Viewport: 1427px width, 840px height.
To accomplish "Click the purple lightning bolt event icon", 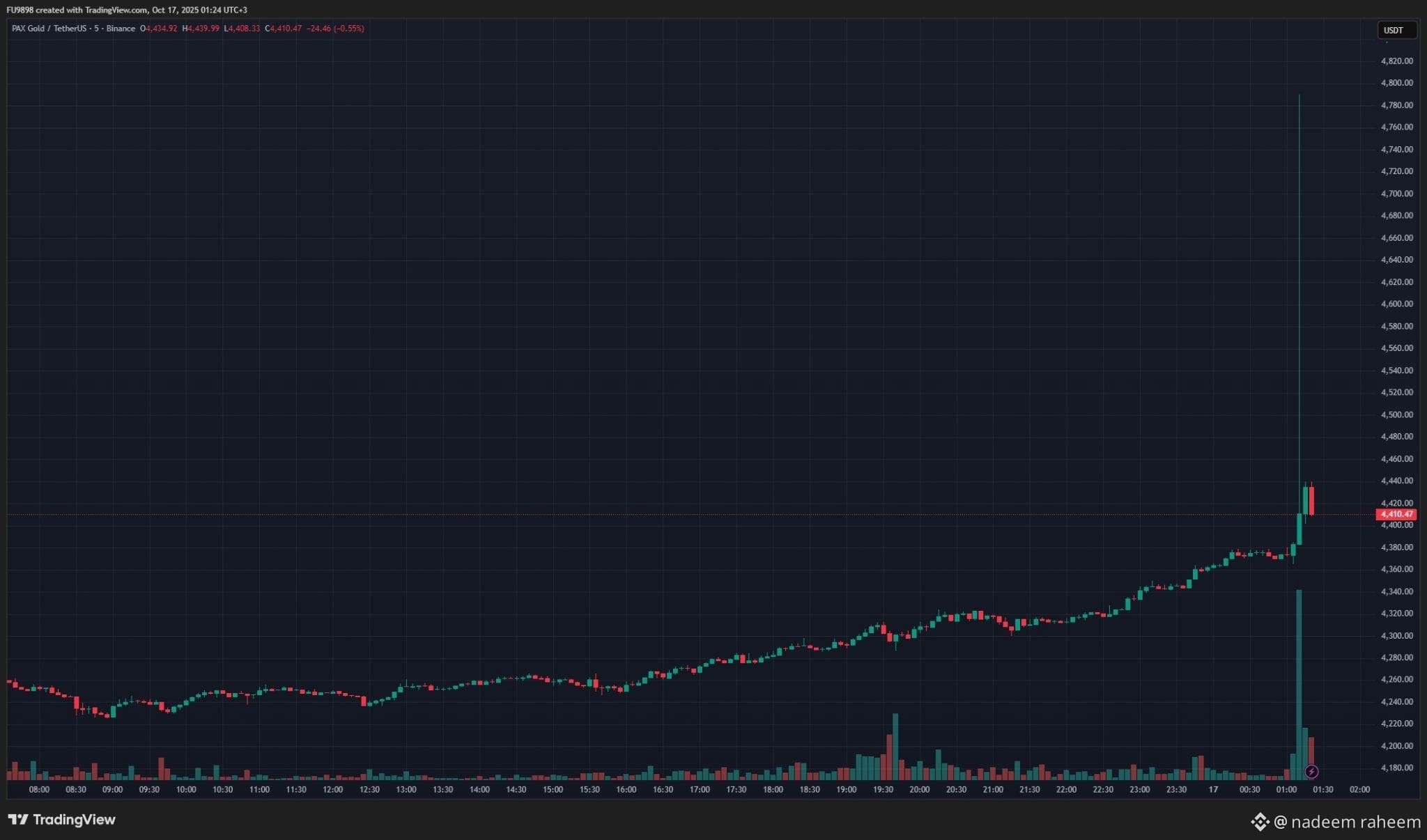I will [1311, 772].
